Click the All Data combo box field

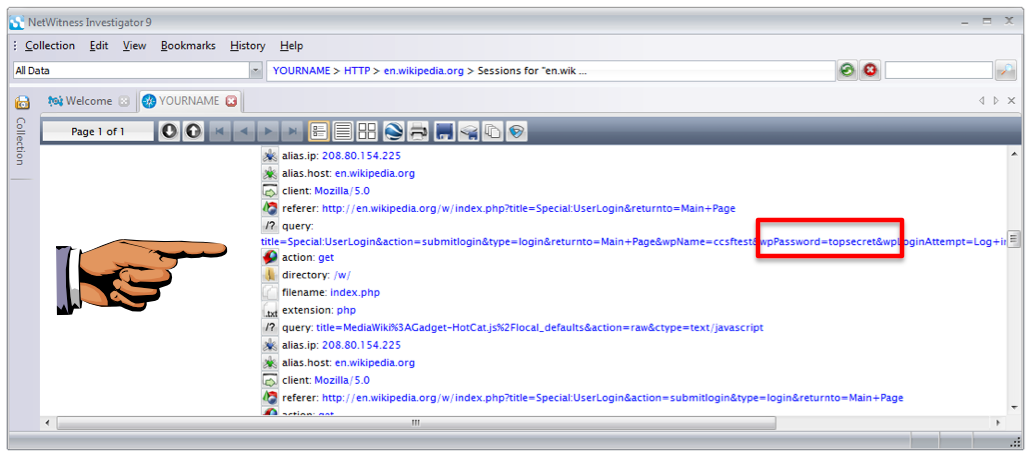pyautogui.click(x=137, y=70)
